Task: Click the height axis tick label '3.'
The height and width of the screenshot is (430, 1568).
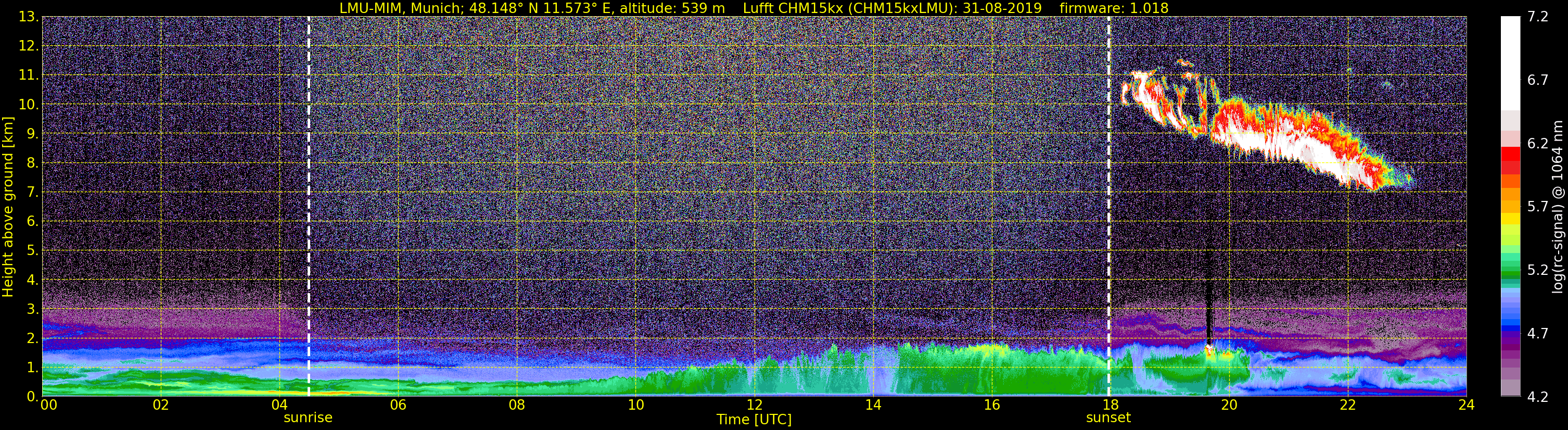Action: pos(33,309)
